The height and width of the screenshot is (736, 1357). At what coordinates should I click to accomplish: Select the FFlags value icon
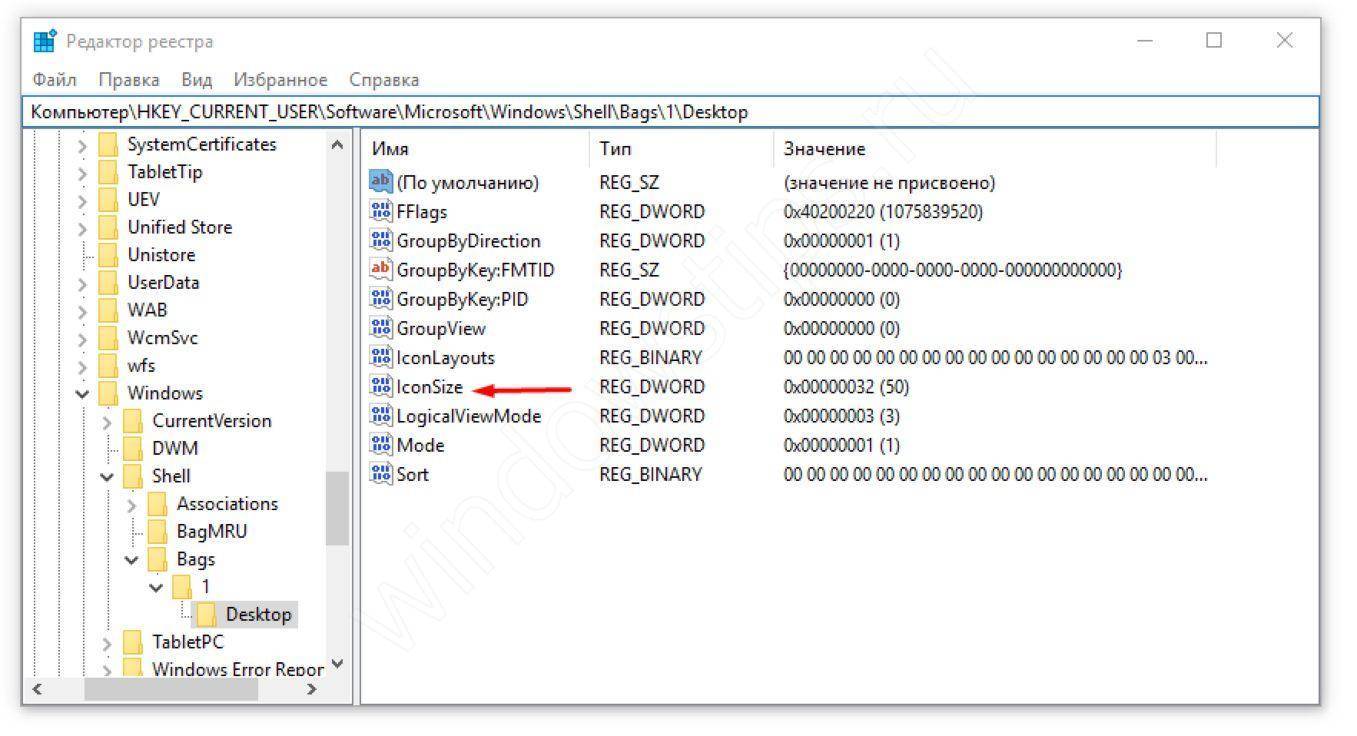381,212
